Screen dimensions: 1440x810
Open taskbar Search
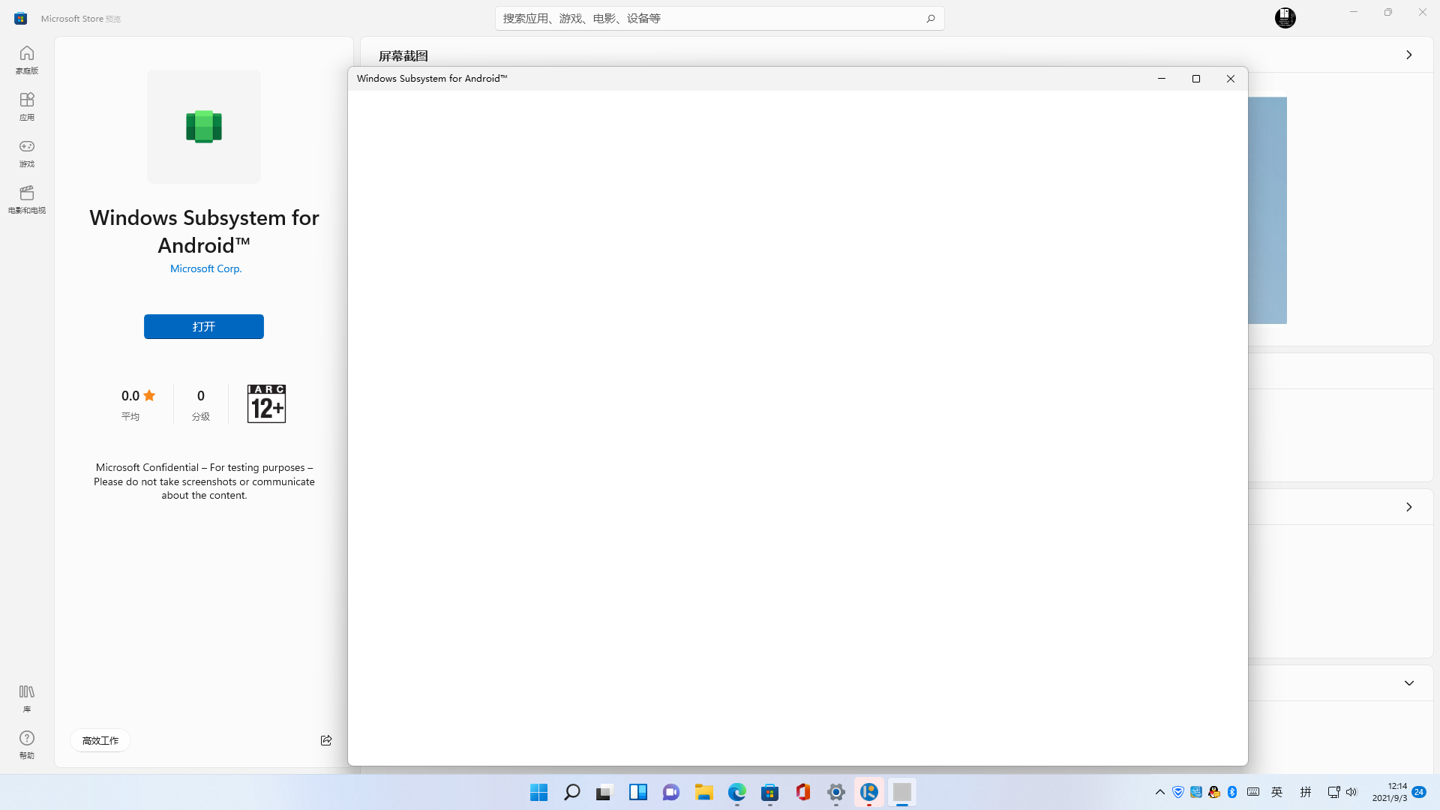tap(572, 792)
